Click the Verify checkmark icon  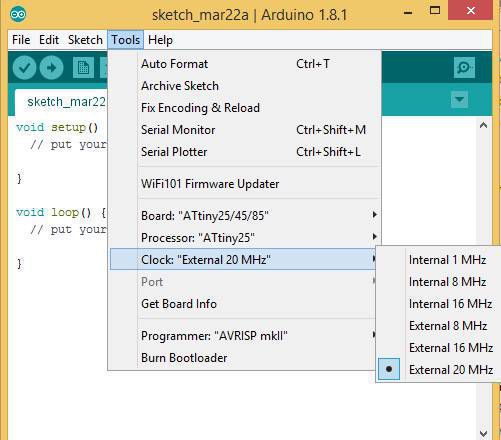coord(24,68)
